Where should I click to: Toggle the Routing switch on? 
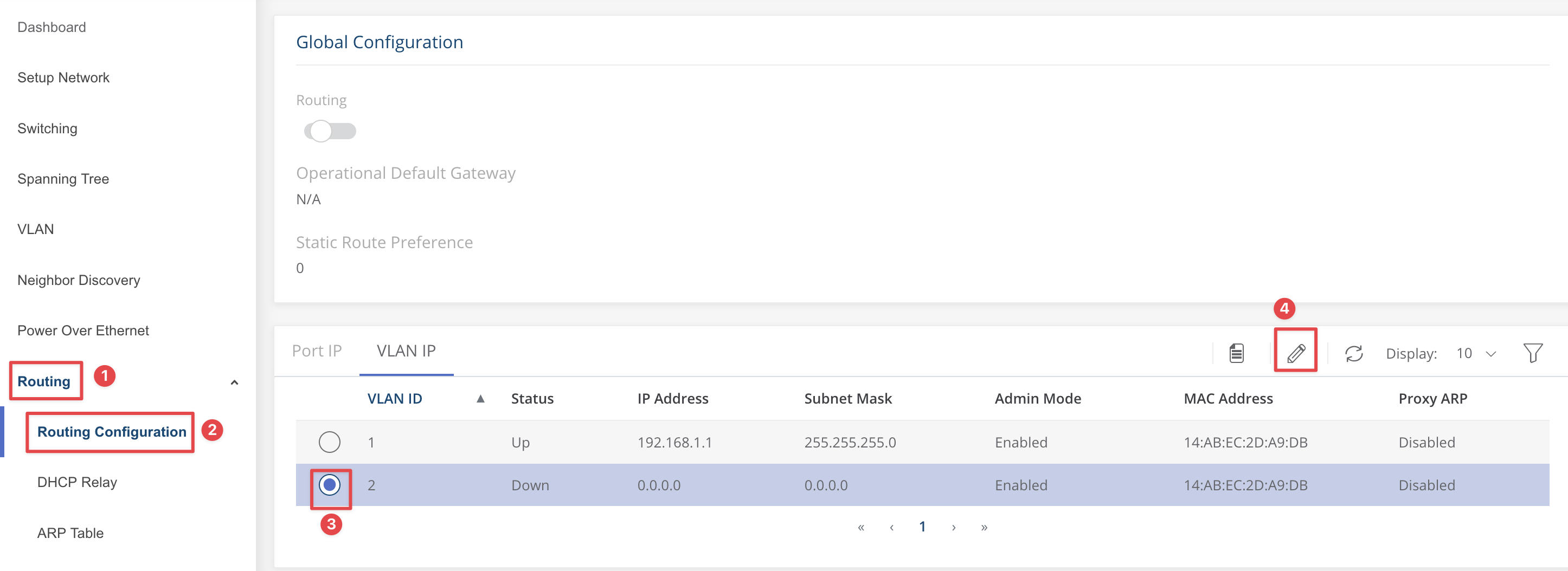330,131
